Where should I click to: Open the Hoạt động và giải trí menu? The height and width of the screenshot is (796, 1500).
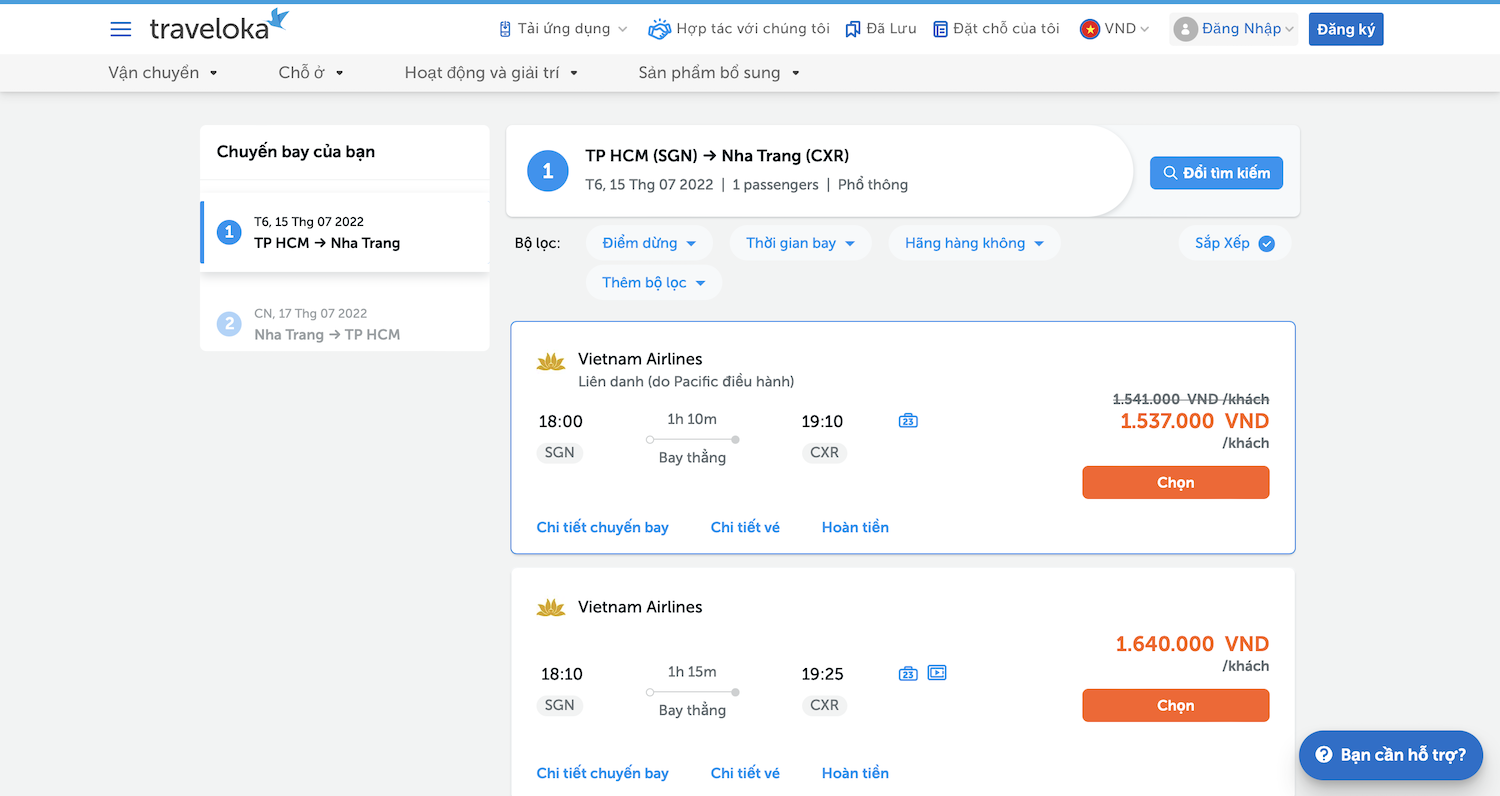(x=492, y=73)
